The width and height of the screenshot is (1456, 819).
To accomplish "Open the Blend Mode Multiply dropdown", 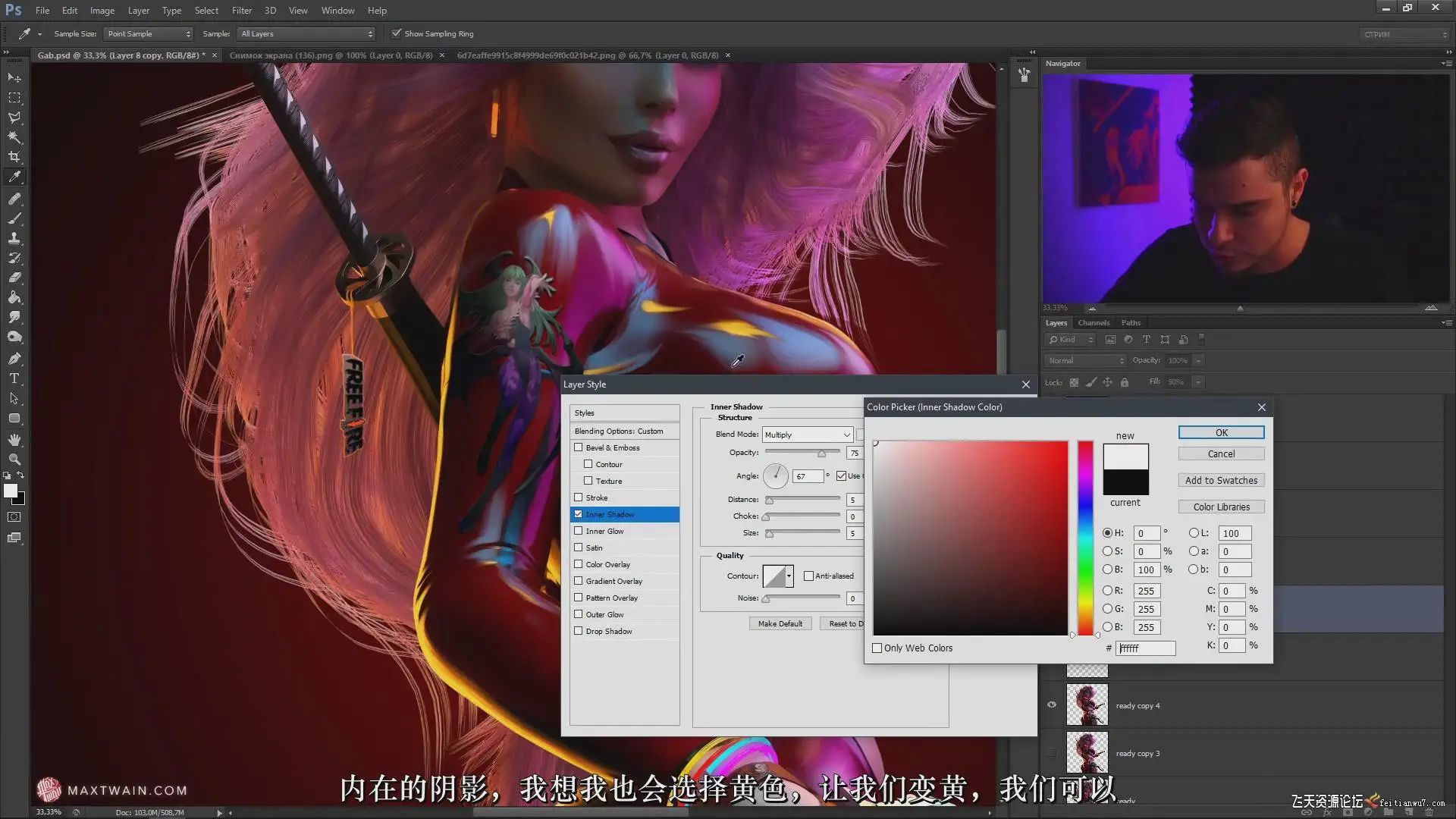I will click(808, 435).
